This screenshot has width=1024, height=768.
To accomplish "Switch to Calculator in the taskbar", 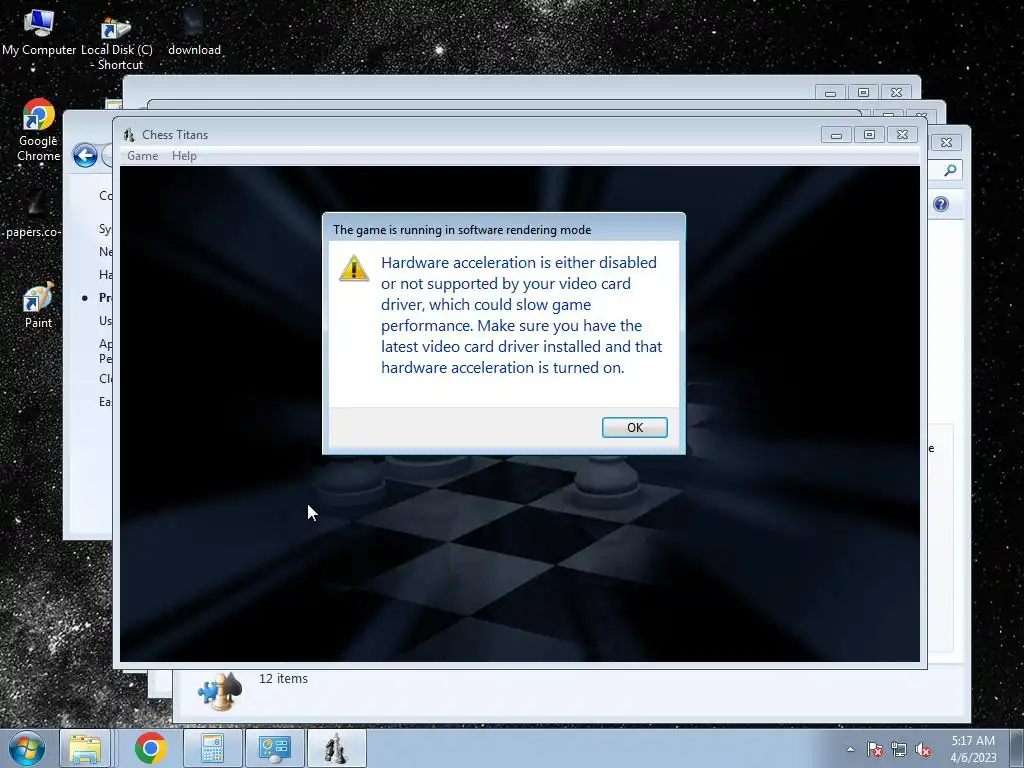I will (x=212, y=748).
